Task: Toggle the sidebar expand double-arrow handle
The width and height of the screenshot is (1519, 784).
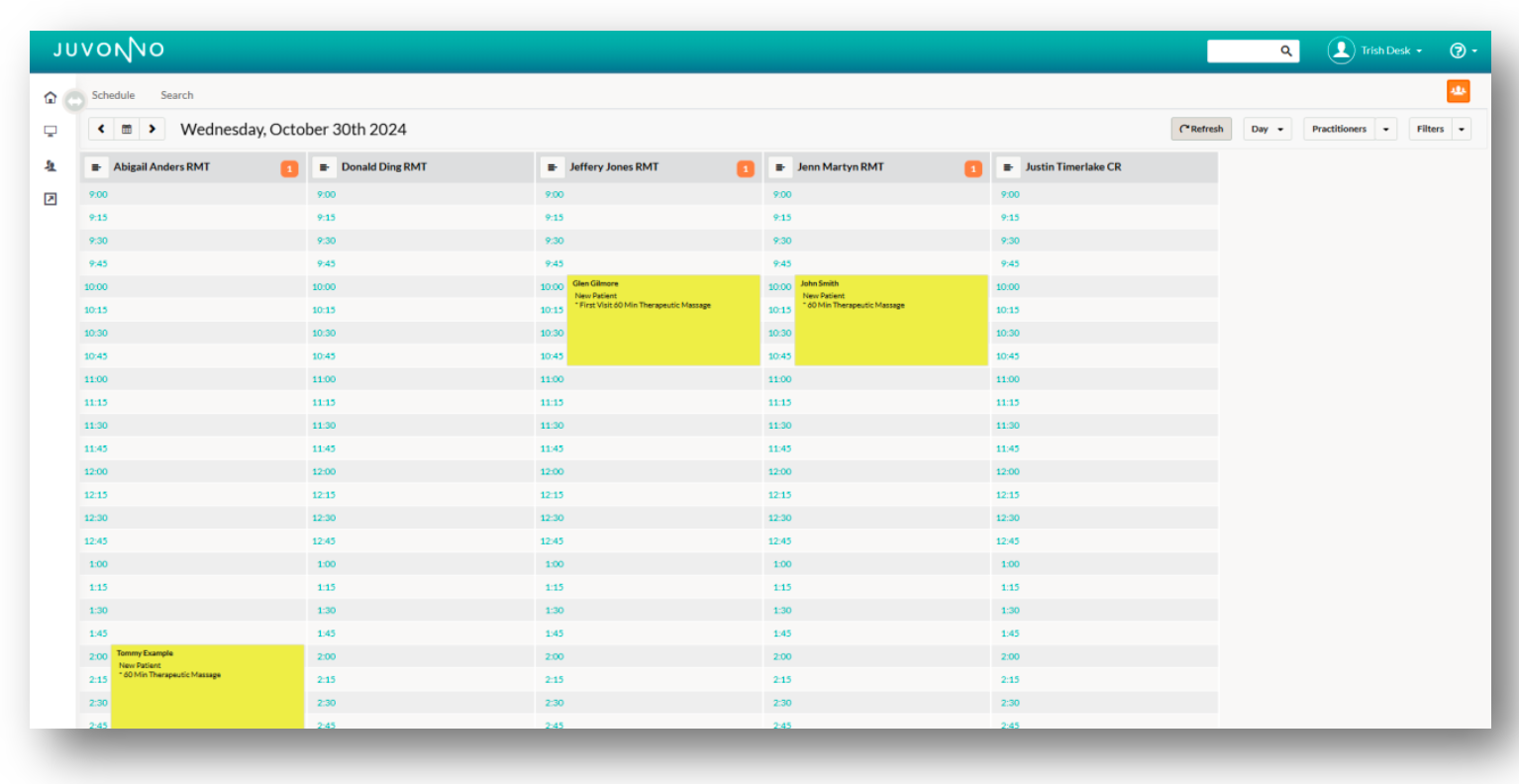Action: point(74,101)
